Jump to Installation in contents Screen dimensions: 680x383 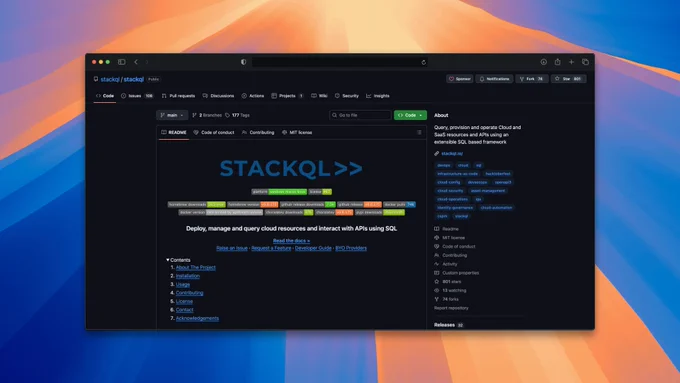[188, 276]
